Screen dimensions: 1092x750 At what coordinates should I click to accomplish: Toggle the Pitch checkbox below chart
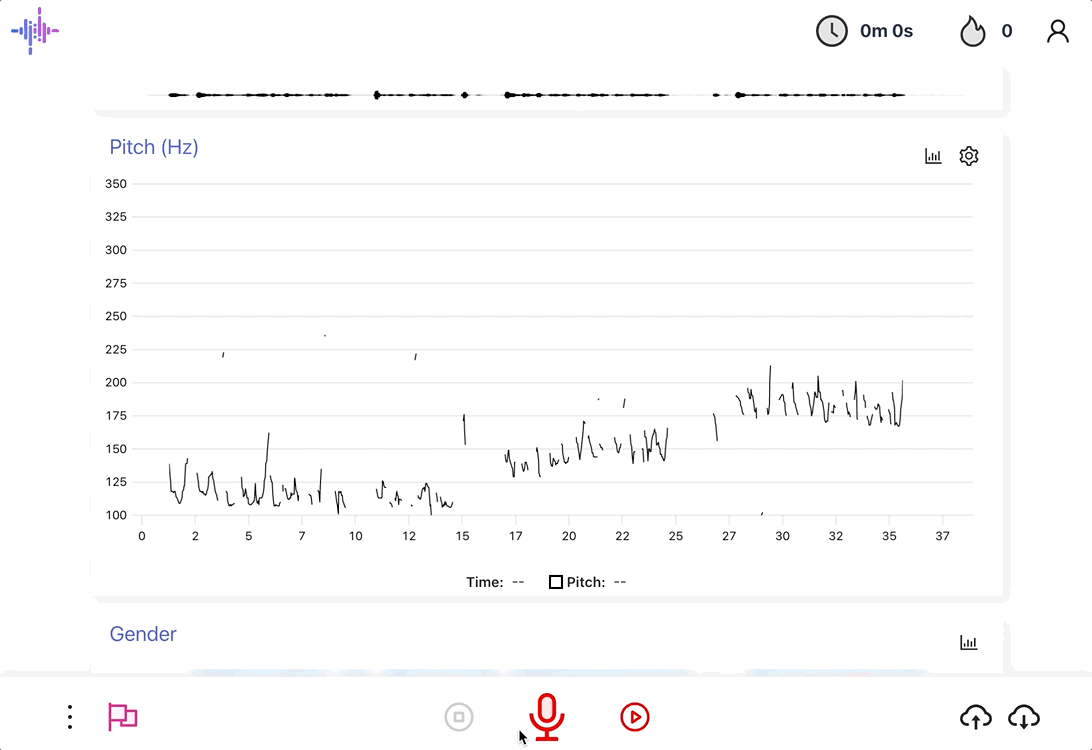(556, 582)
